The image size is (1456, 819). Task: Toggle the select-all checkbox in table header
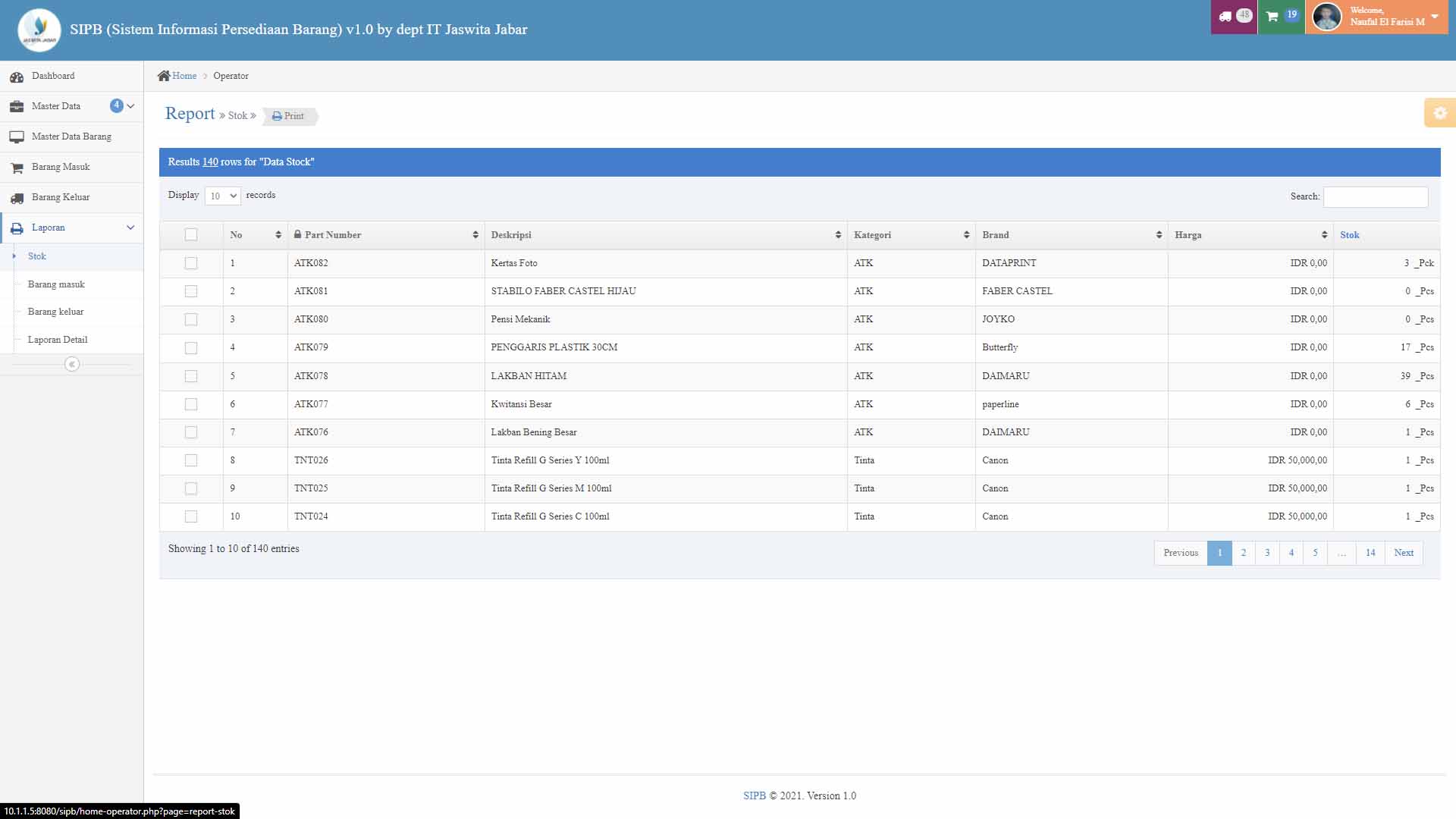[x=191, y=235]
